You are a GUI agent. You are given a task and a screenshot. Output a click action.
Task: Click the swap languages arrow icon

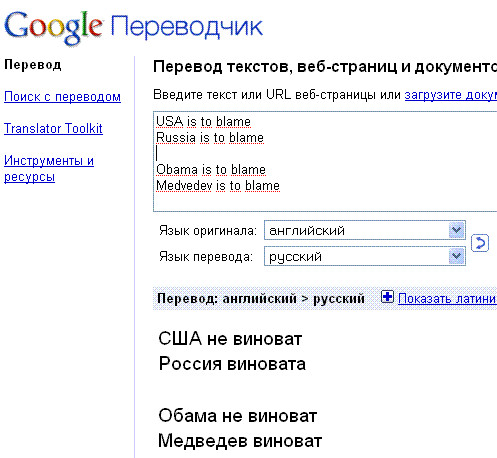(x=480, y=243)
